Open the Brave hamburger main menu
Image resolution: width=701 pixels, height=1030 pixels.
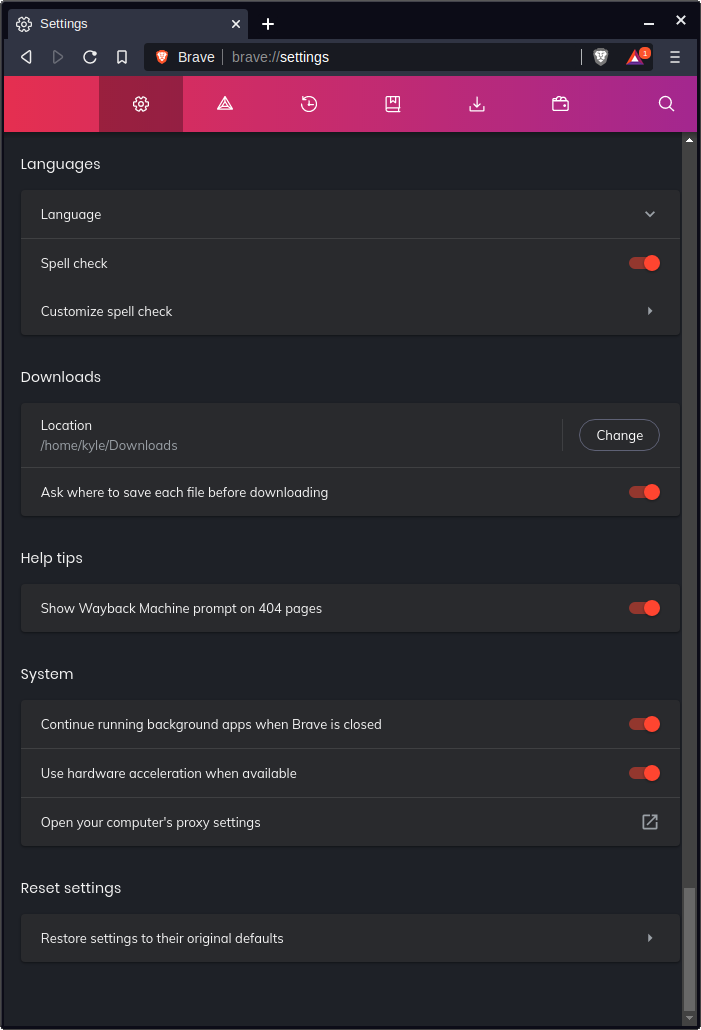tap(675, 57)
